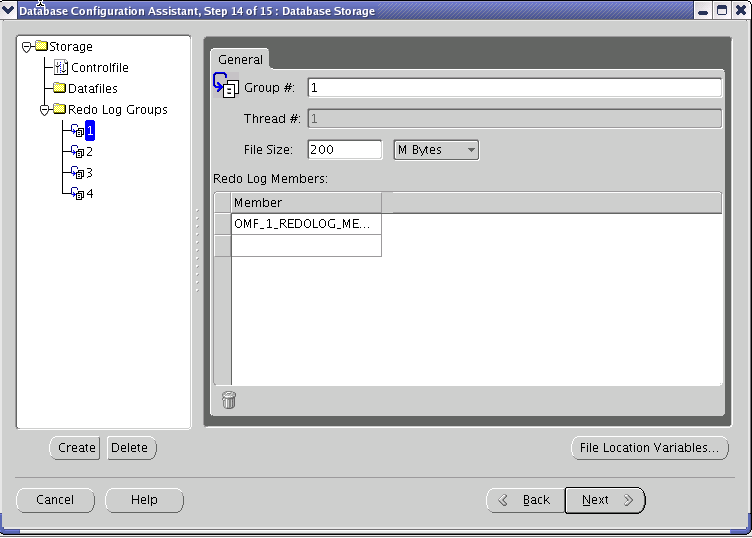Select Storage root label in tree

71,47
